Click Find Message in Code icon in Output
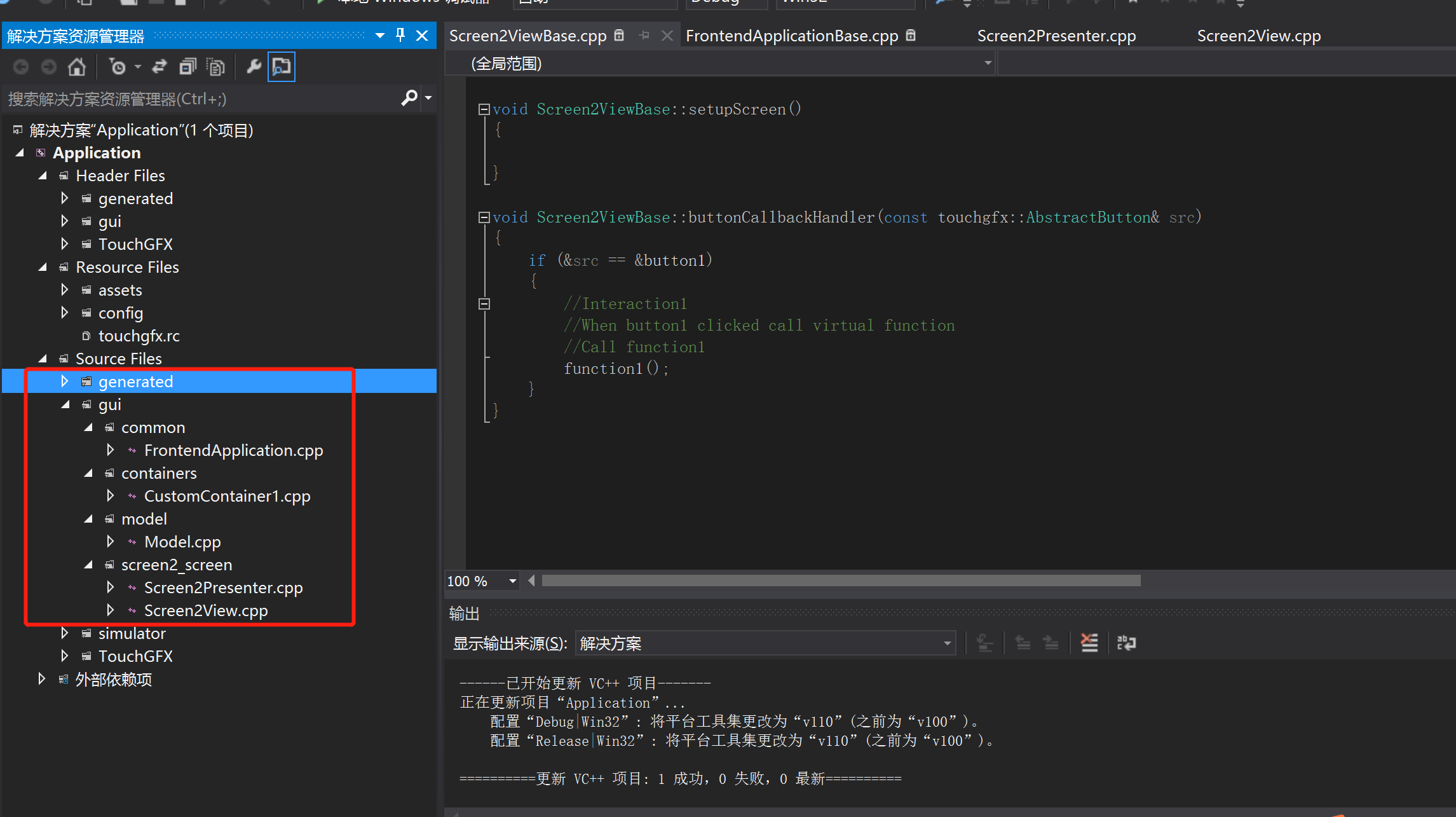This screenshot has width=1456, height=817. [x=985, y=643]
